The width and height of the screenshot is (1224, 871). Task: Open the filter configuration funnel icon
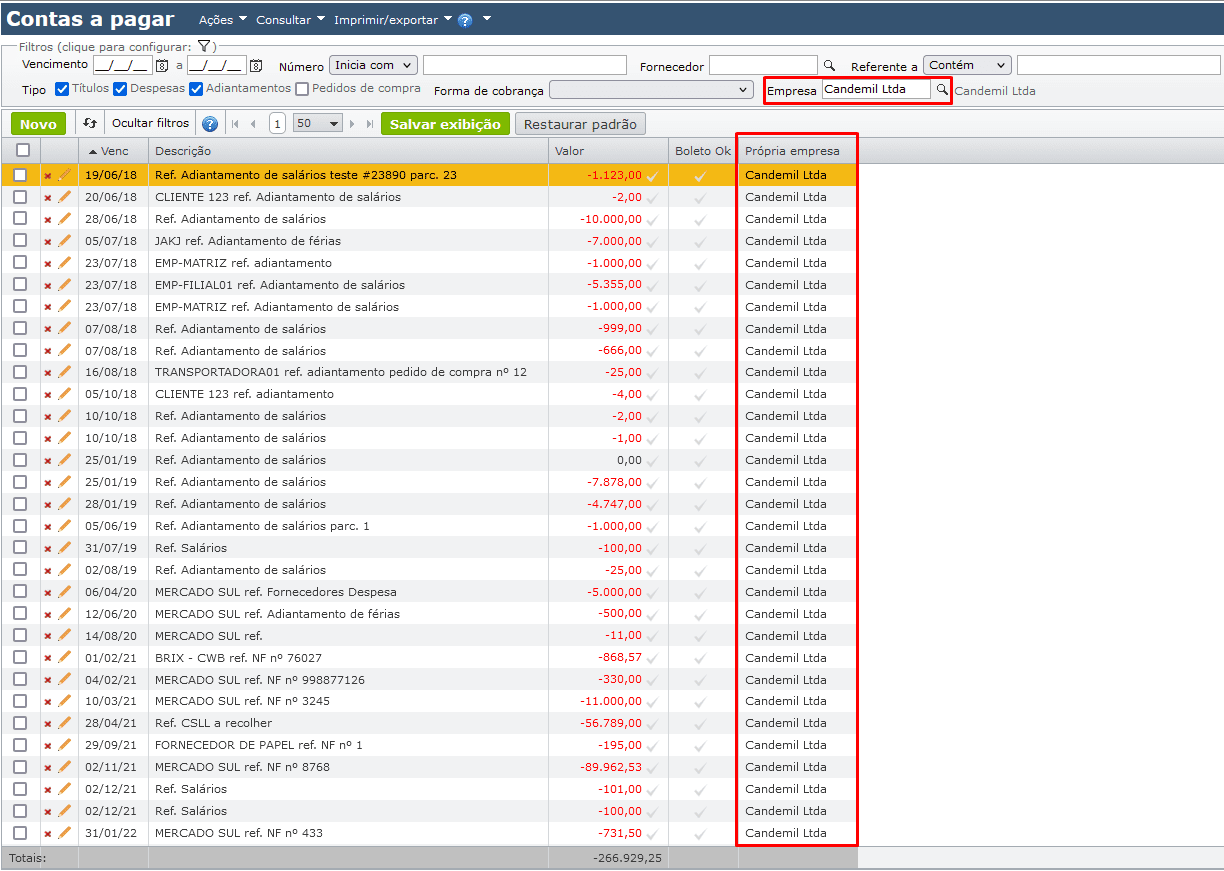pyautogui.click(x=203, y=46)
